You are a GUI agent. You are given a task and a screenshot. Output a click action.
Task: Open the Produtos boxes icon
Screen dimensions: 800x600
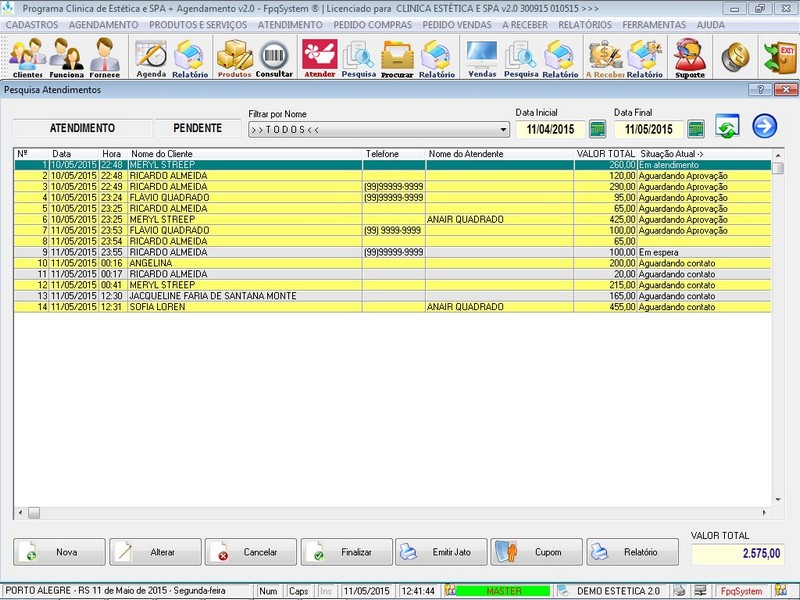234,57
